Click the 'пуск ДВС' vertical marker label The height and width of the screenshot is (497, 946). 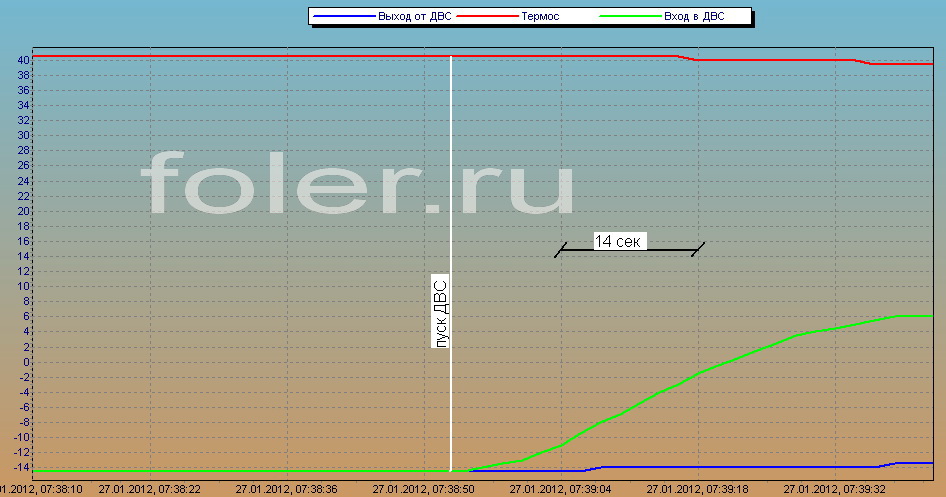(x=441, y=311)
